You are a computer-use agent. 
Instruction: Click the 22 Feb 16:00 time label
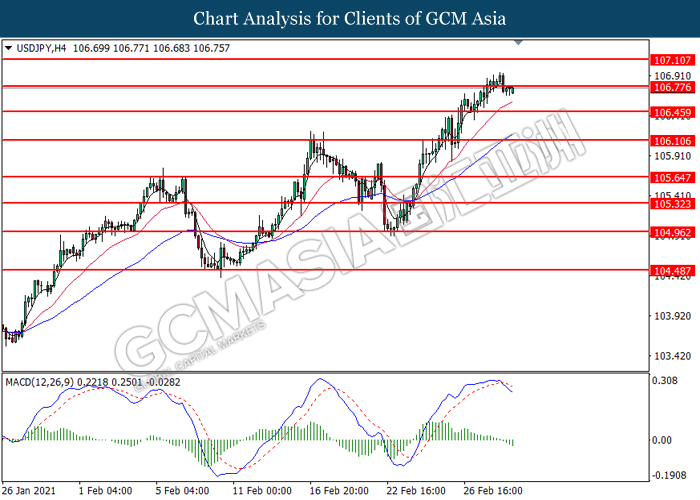click(x=416, y=491)
